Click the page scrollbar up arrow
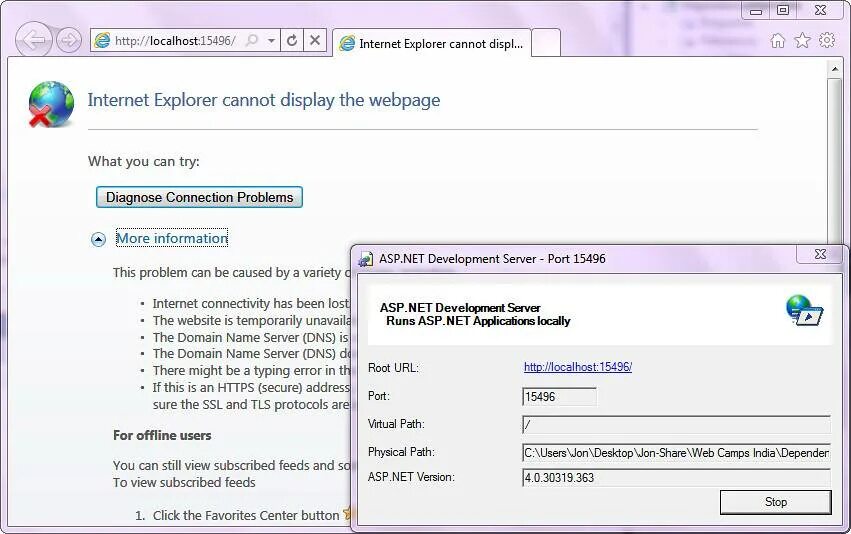The image size is (851, 534). point(835,69)
